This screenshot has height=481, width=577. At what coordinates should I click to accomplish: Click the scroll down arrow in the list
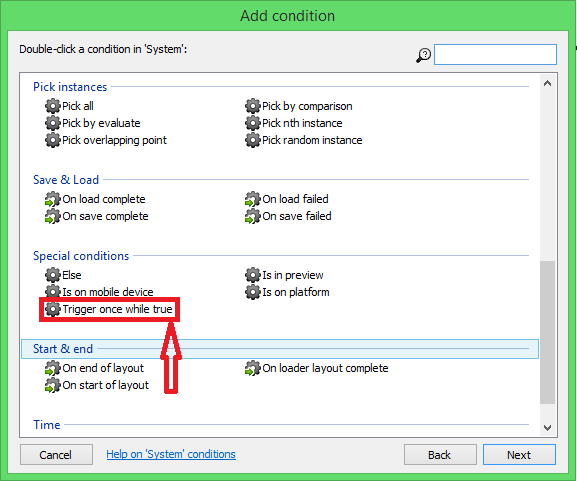547,428
